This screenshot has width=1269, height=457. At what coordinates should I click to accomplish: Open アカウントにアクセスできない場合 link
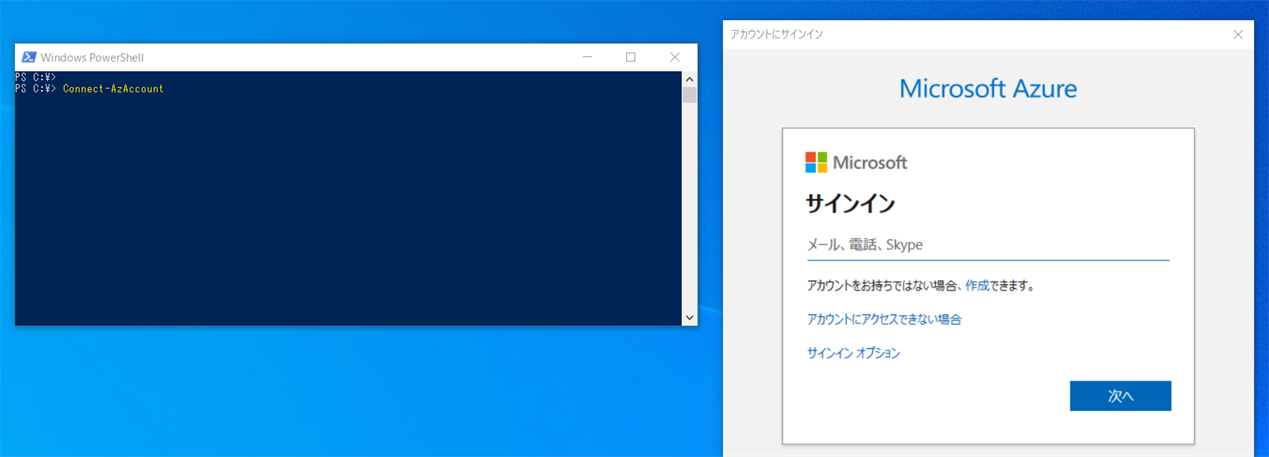coord(884,320)
